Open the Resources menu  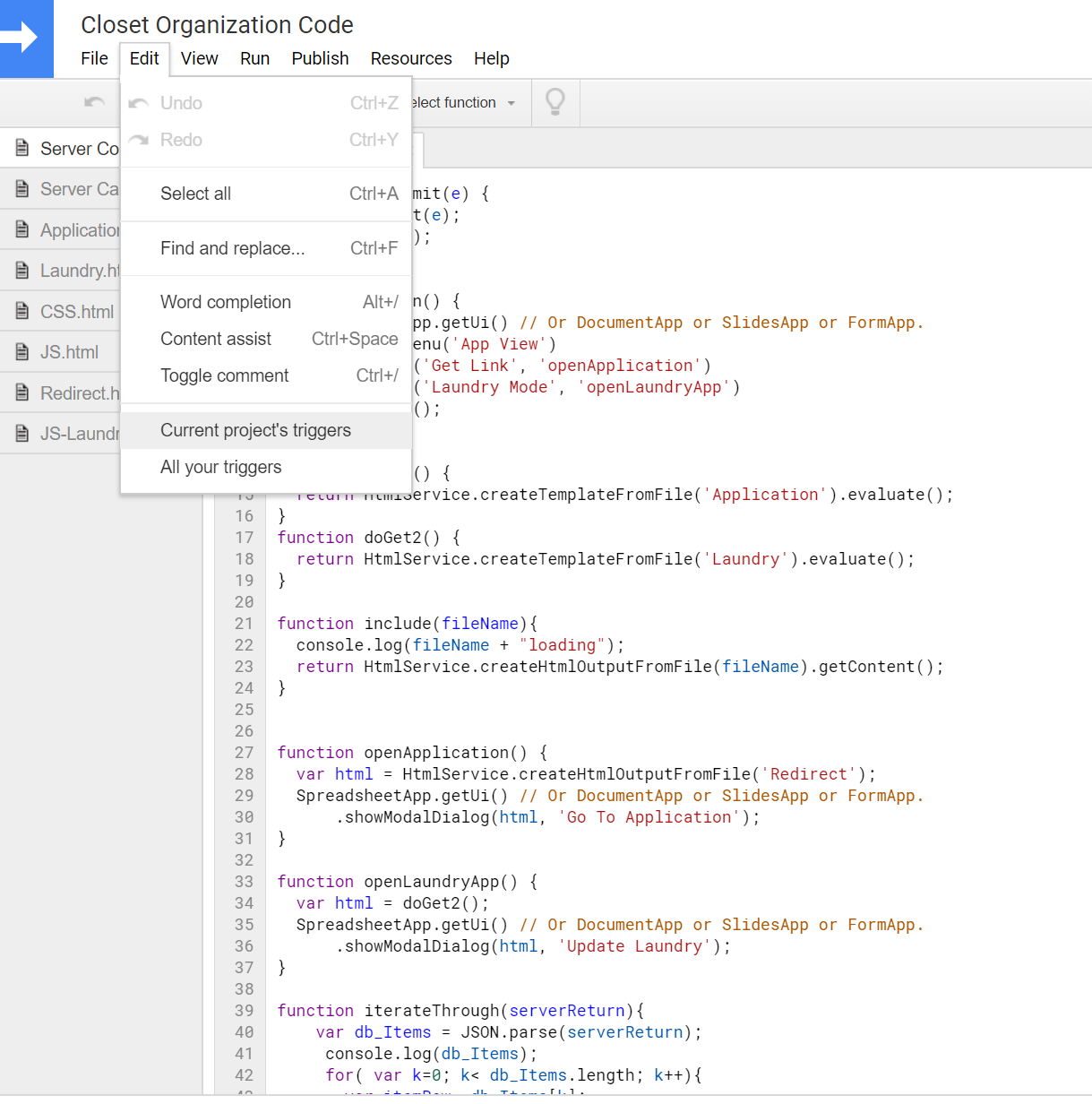click(411, 58)
